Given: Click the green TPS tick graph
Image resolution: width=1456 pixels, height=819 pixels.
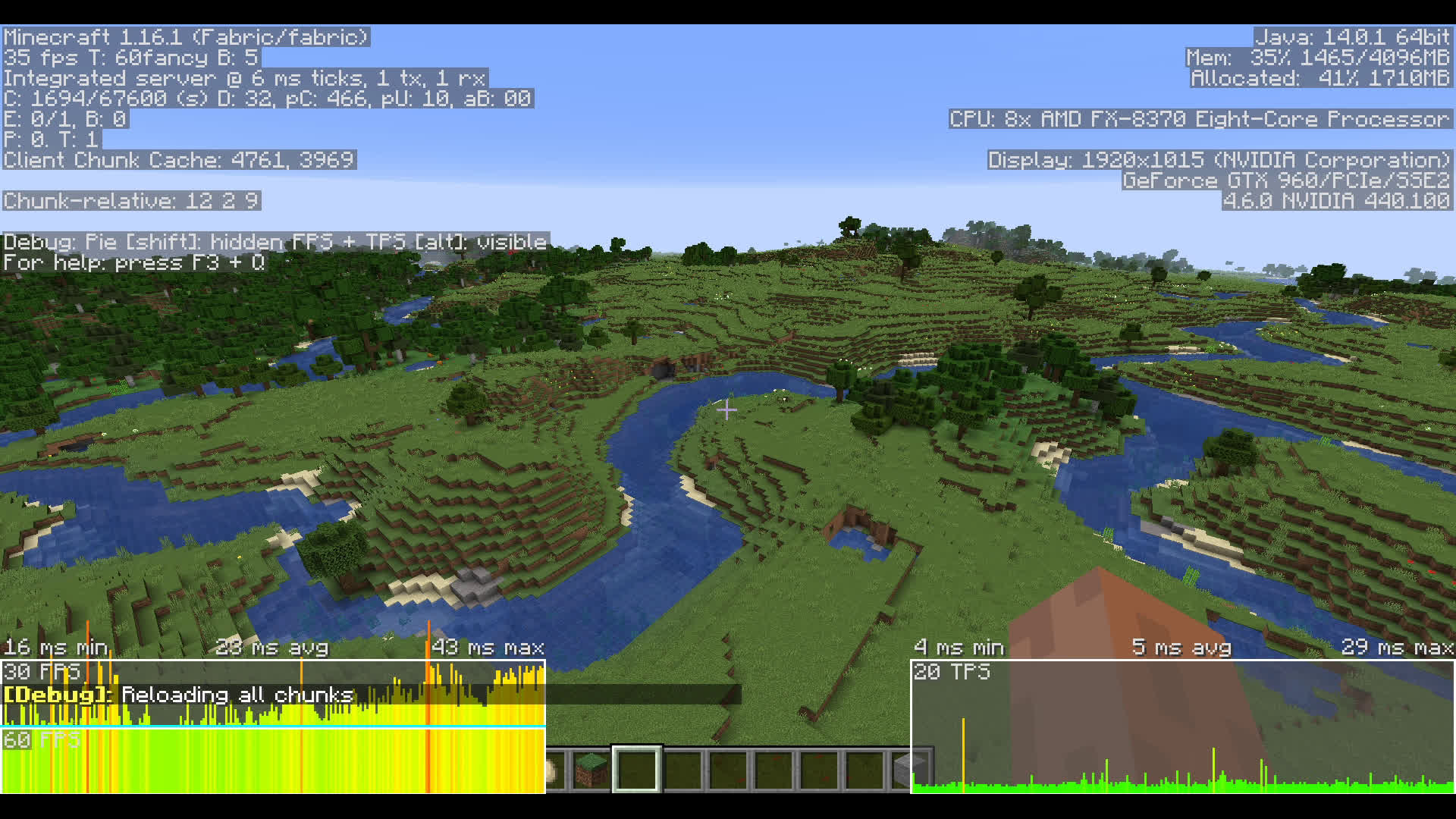Looking at the screenshot, I should (x=1183, y=785).
